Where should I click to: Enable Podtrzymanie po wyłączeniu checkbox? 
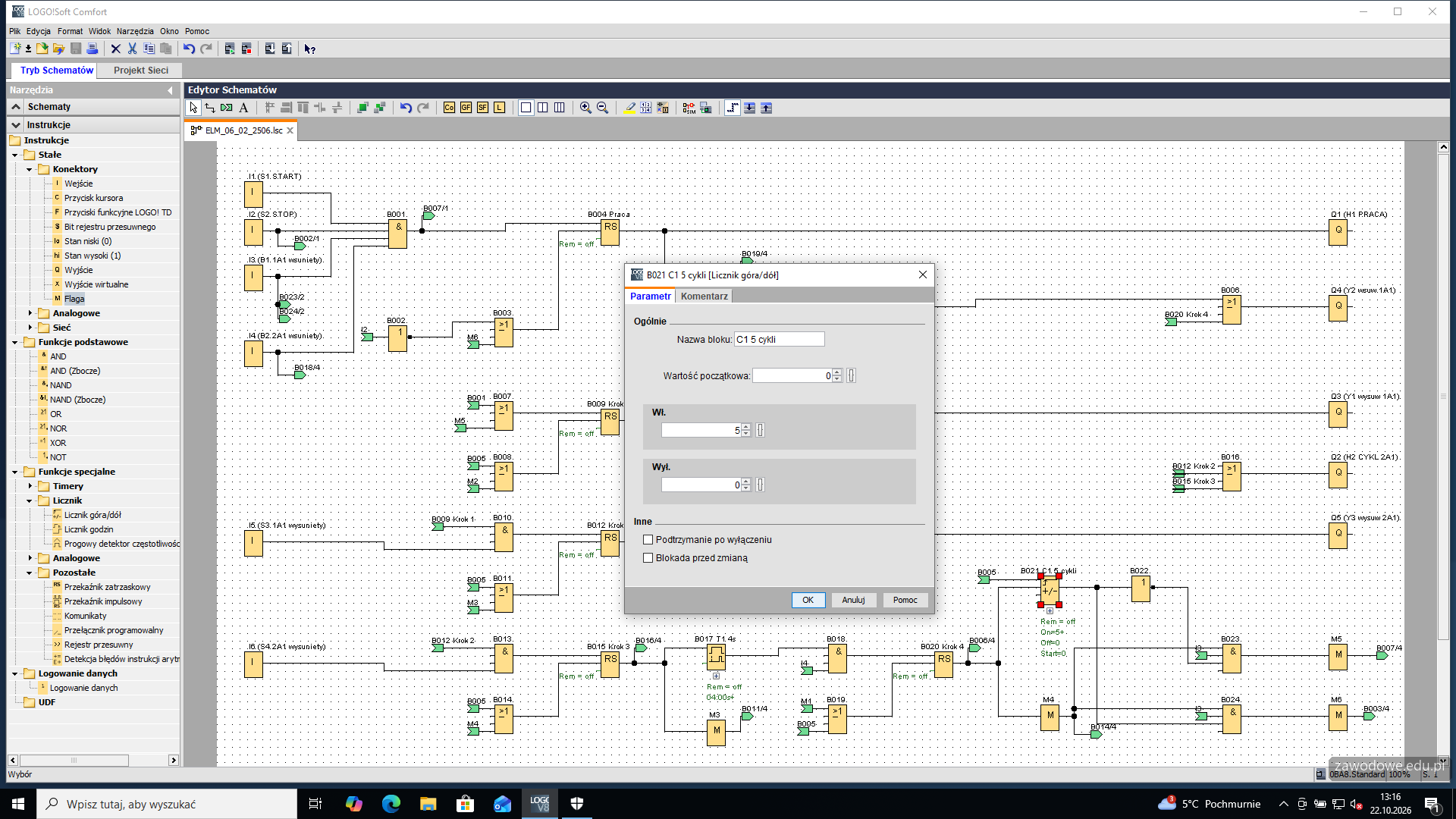pos(648,540)
